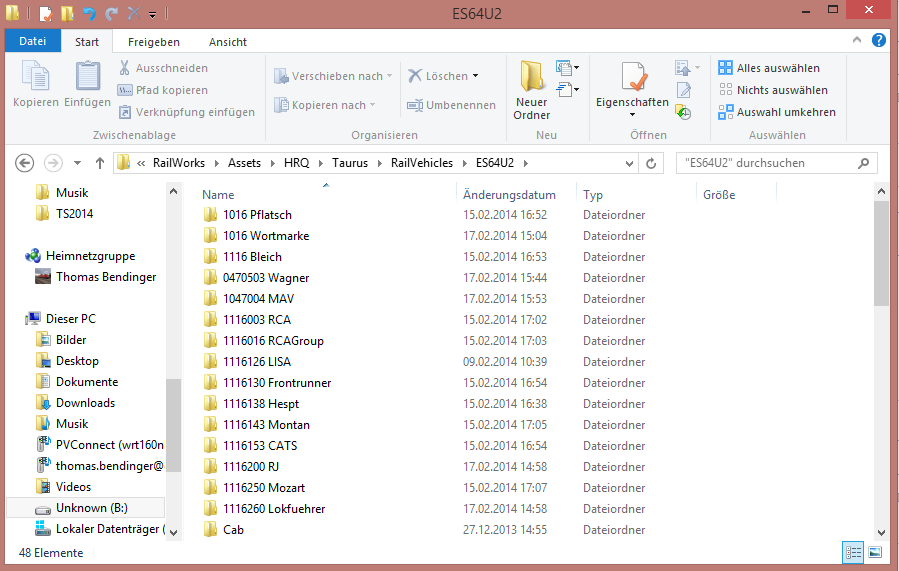Click Nichts auswählen

(773, 90)
